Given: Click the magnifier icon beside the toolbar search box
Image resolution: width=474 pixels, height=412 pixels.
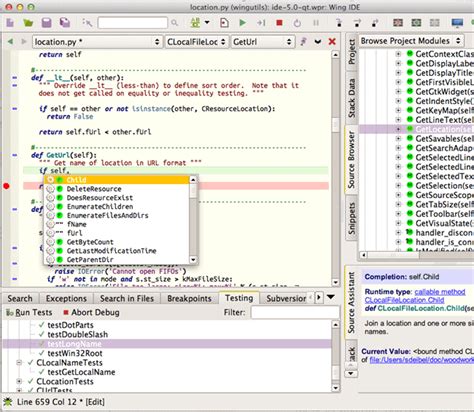Looking at the screenshot, I should pyautogui.click(x=174, y=23).
